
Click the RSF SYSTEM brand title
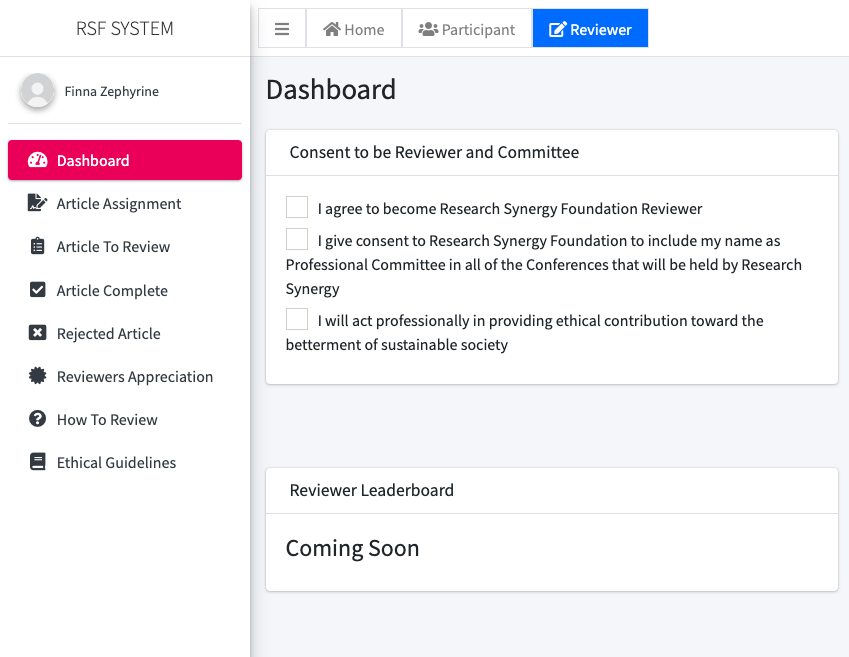[x=125, y=29]
